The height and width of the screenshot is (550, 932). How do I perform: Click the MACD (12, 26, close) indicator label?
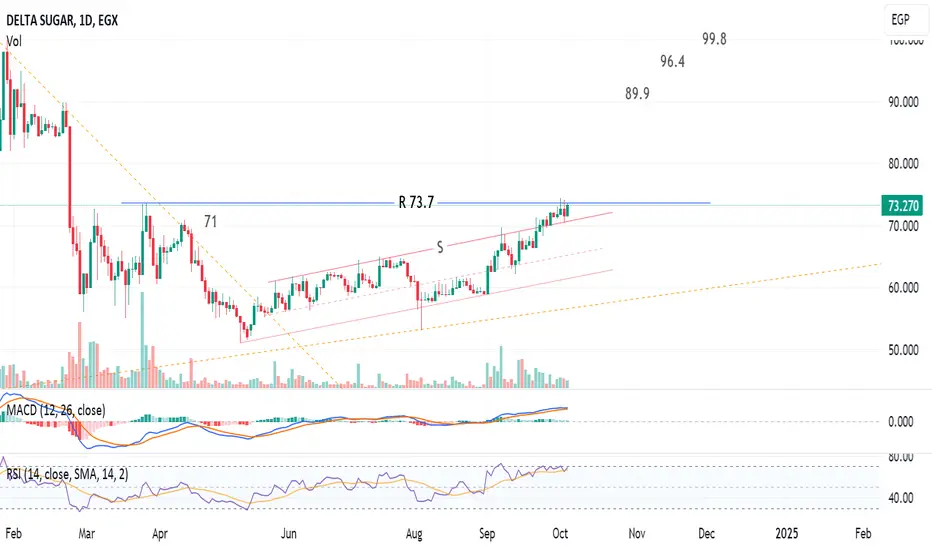point(56,410)
